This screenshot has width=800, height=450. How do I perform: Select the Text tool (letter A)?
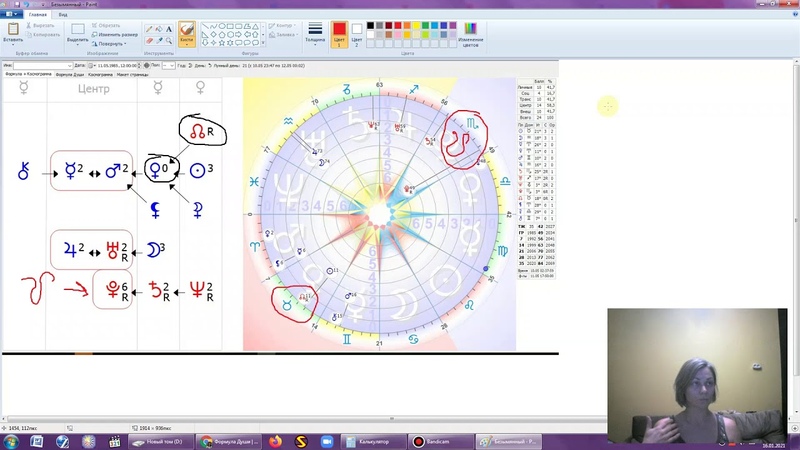tap(169, 30)
